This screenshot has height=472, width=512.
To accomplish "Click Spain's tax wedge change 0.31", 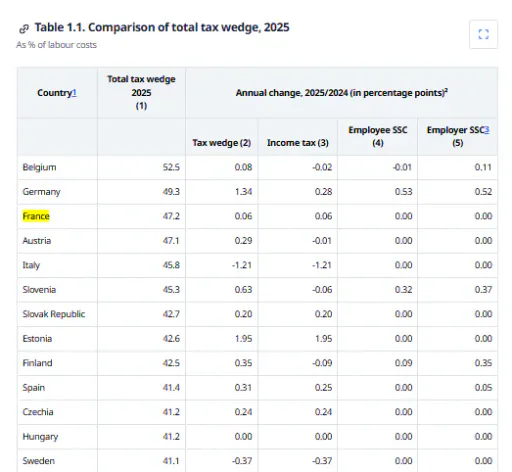I will (x=243, y=388).
